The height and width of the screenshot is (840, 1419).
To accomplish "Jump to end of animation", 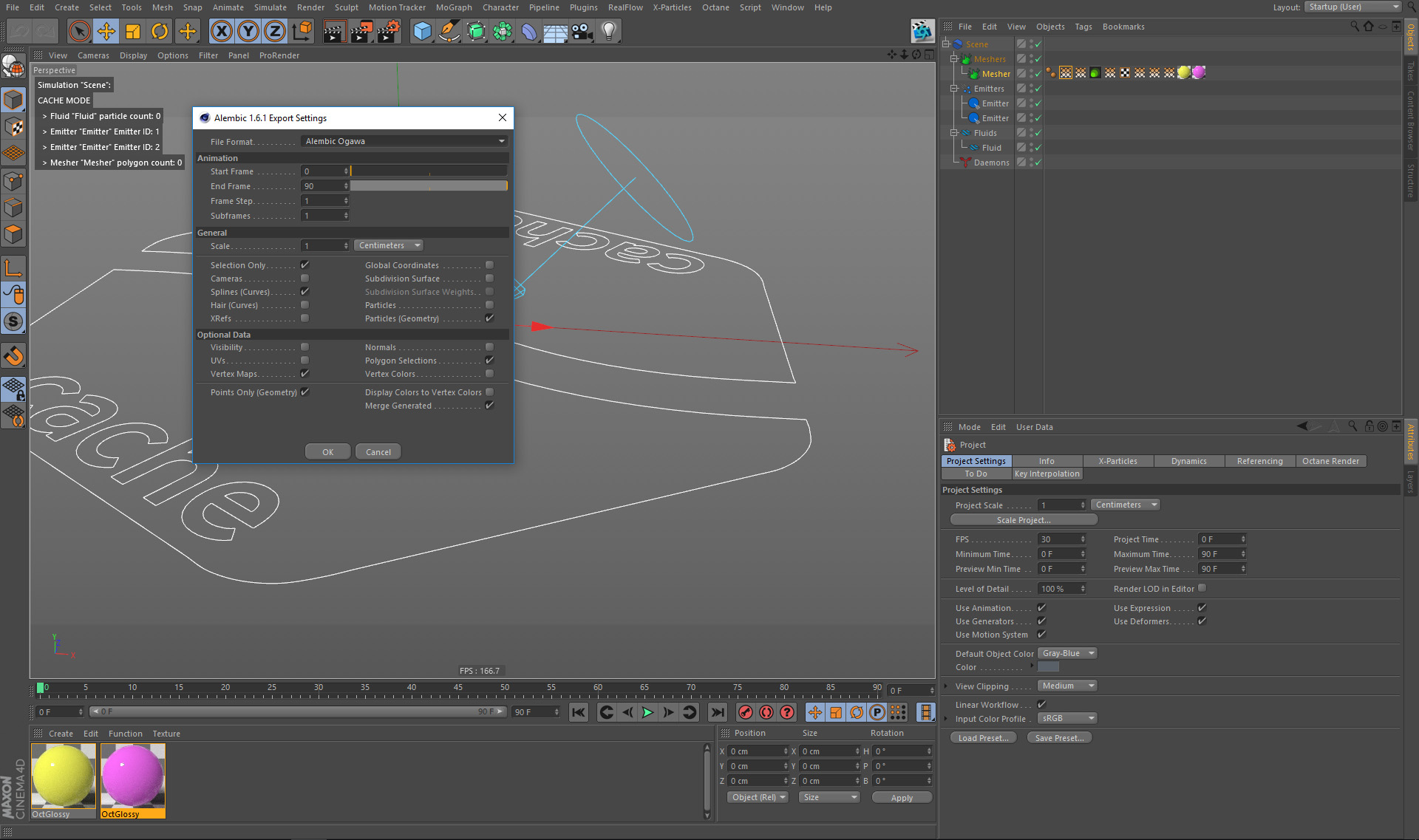I will pyautogui.click(x=717, y=712).
